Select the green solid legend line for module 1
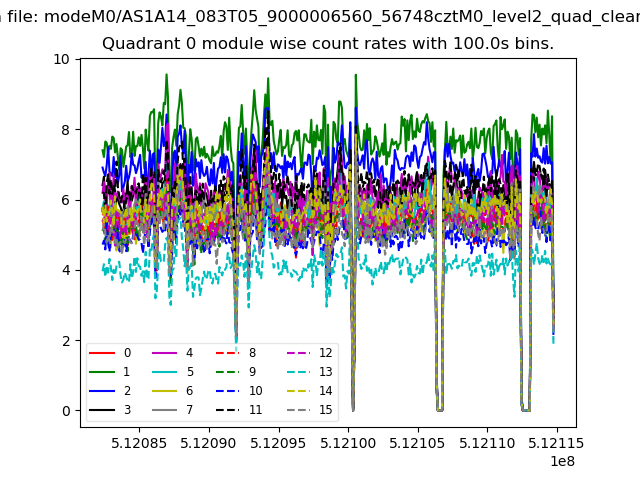Screen dimensions: 640x480 (x=102, y=372)
